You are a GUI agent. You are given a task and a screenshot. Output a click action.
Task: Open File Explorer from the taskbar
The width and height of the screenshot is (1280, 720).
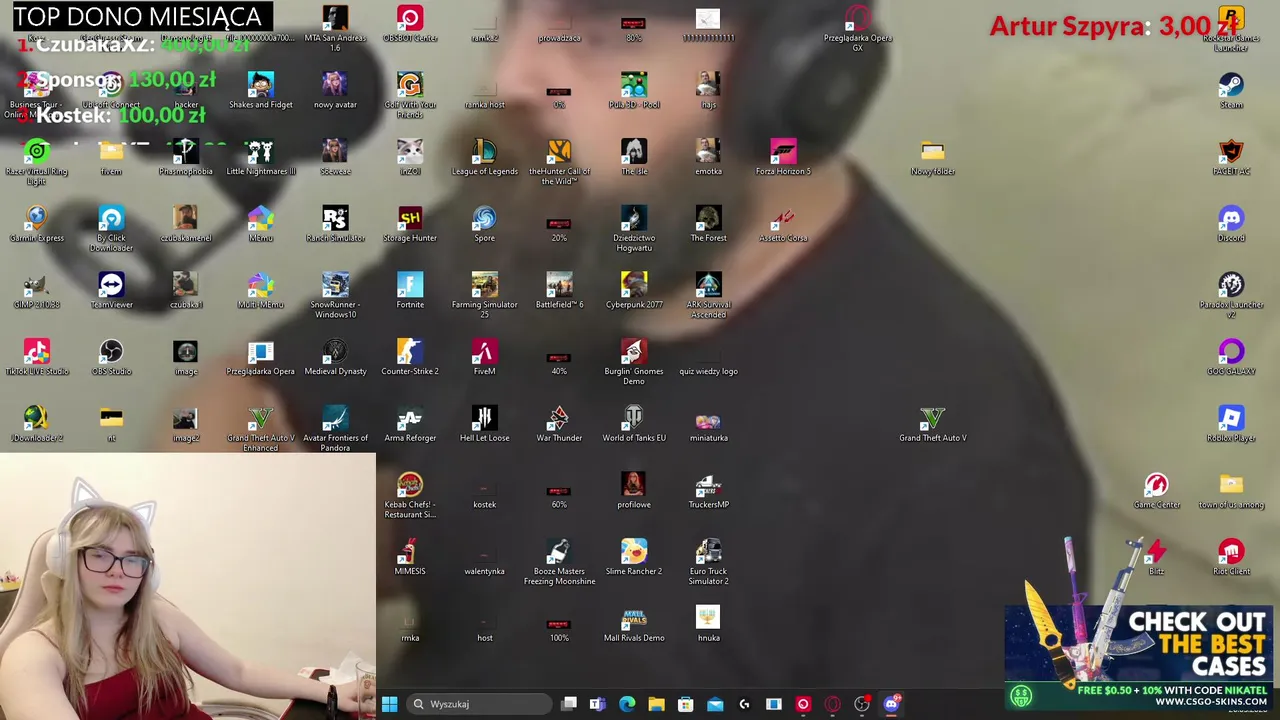(x=656, y=704)
